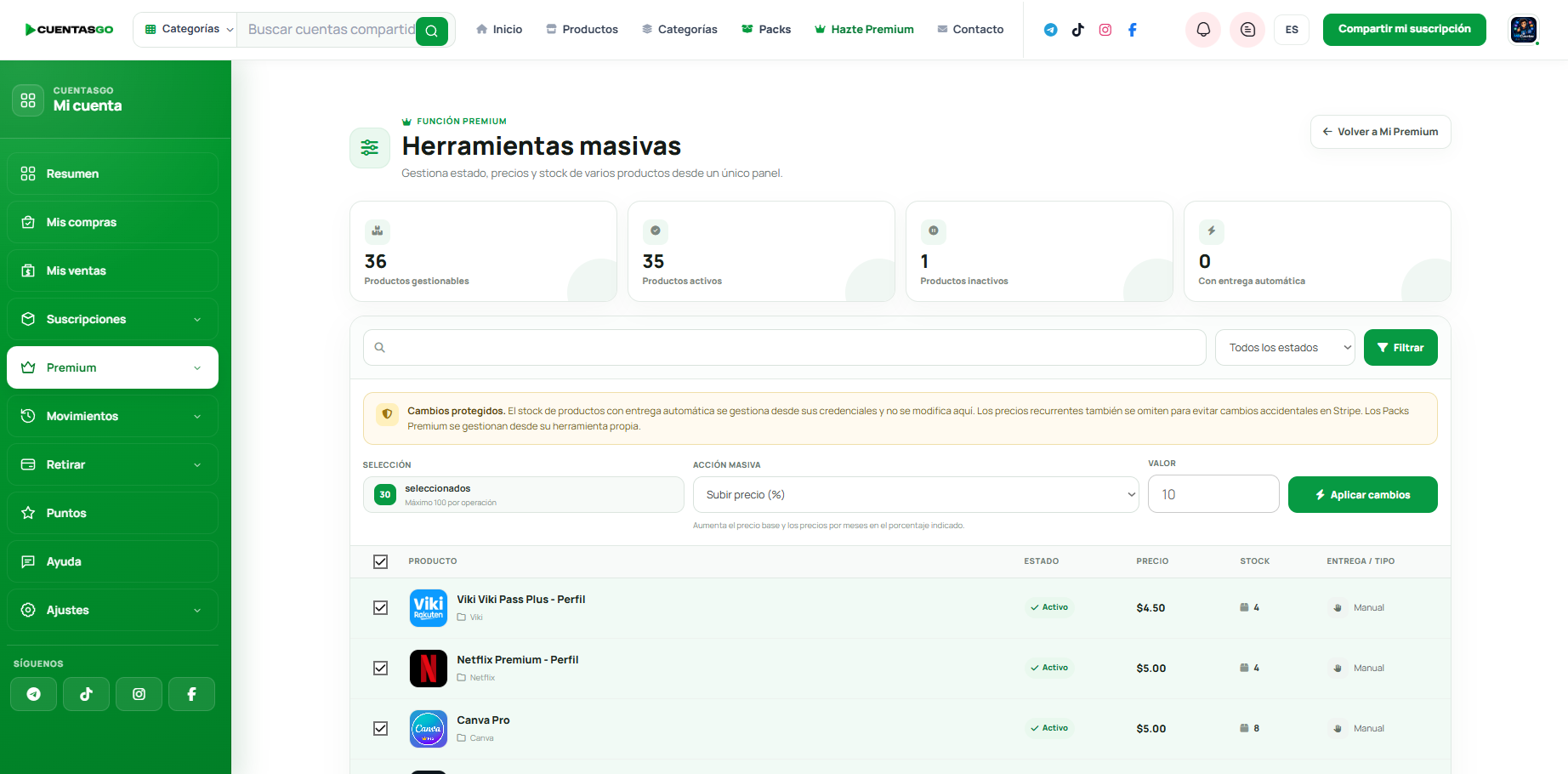The image size is (1568, 774).
Task: Click sidebar TikTok follow button
Action: [86, 694]
